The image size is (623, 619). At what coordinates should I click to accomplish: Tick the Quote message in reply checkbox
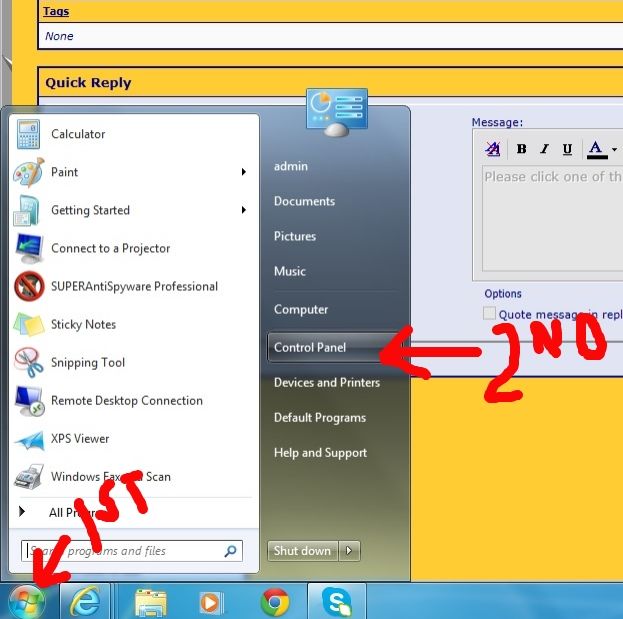pos(490,313)
